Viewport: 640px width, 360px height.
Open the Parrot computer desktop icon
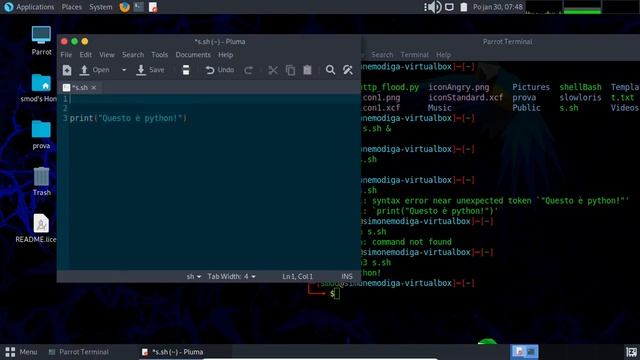point(41,40)
